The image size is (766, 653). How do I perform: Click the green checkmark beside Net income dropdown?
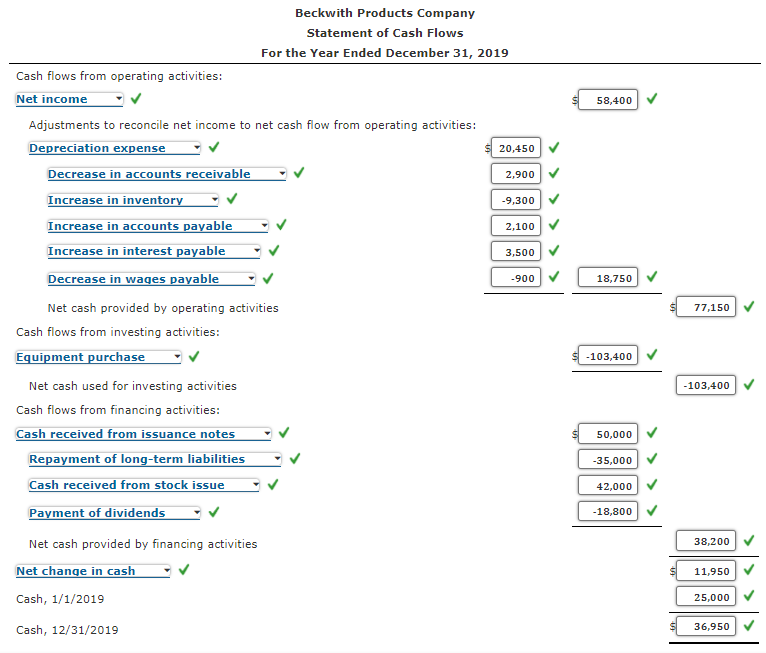pyautogui.click(x=136, y=99)
